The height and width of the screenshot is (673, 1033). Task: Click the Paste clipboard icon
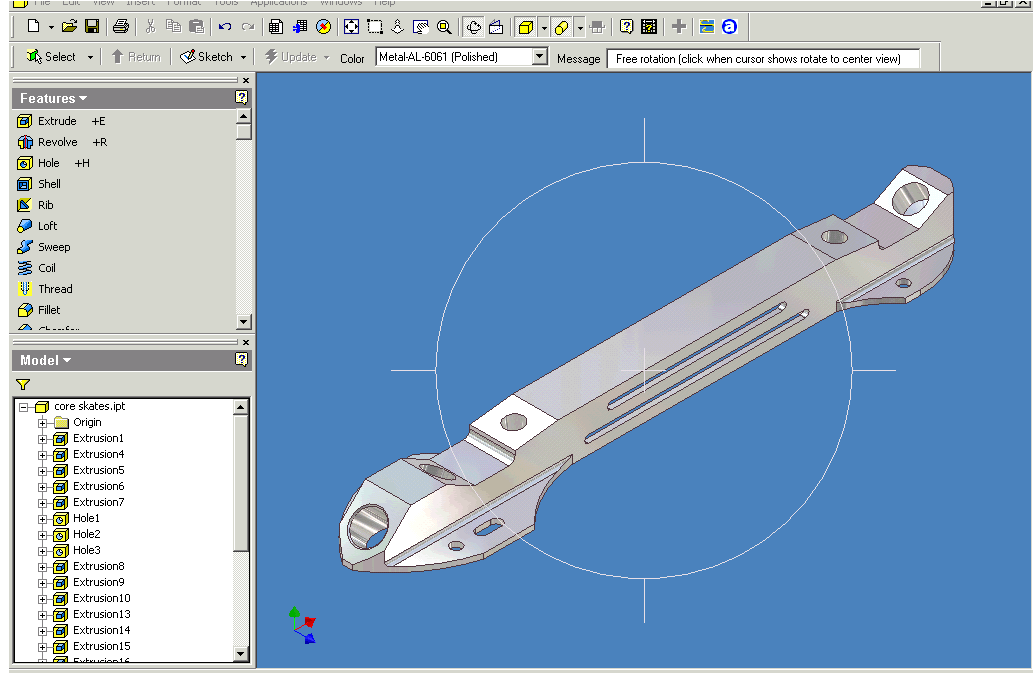196,26
